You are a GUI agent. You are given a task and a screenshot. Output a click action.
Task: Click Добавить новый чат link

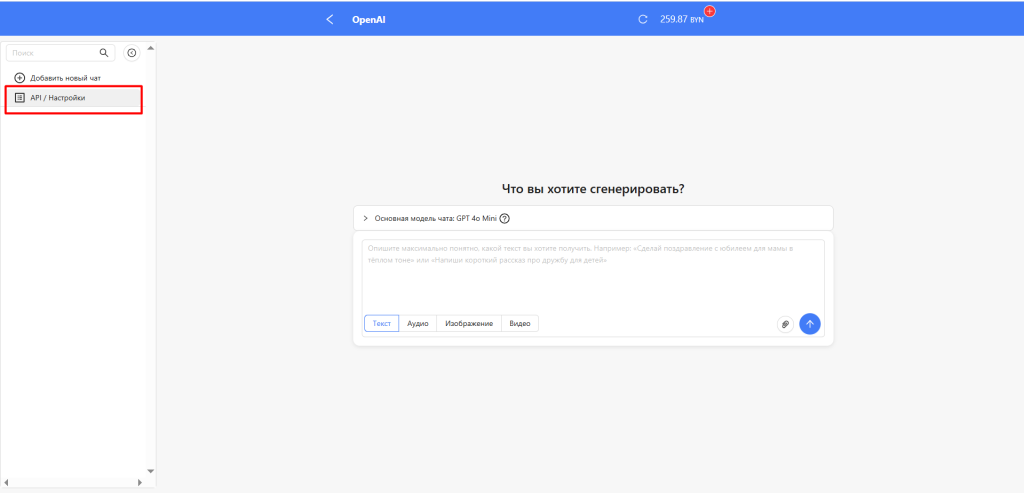pyautogui.click(x=65, y=78)
